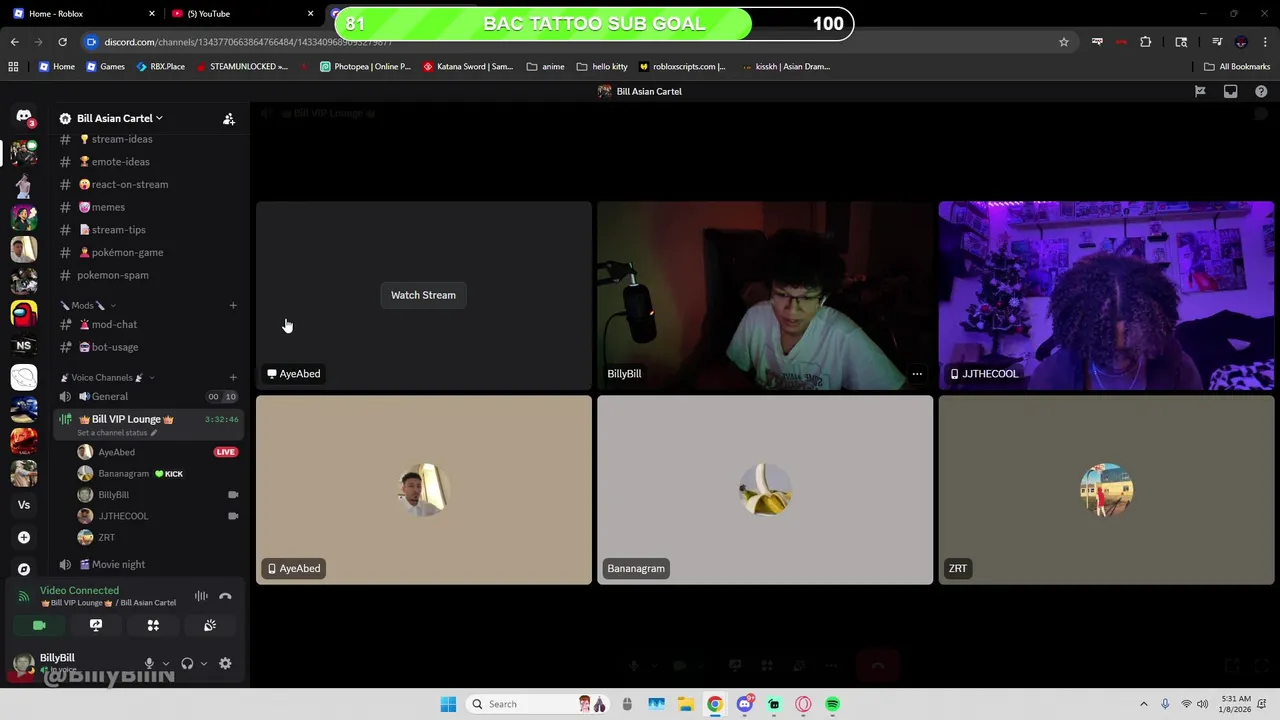Toggle the headphones deafen button
The image size is (1280, 720).
tap(187, 663)
